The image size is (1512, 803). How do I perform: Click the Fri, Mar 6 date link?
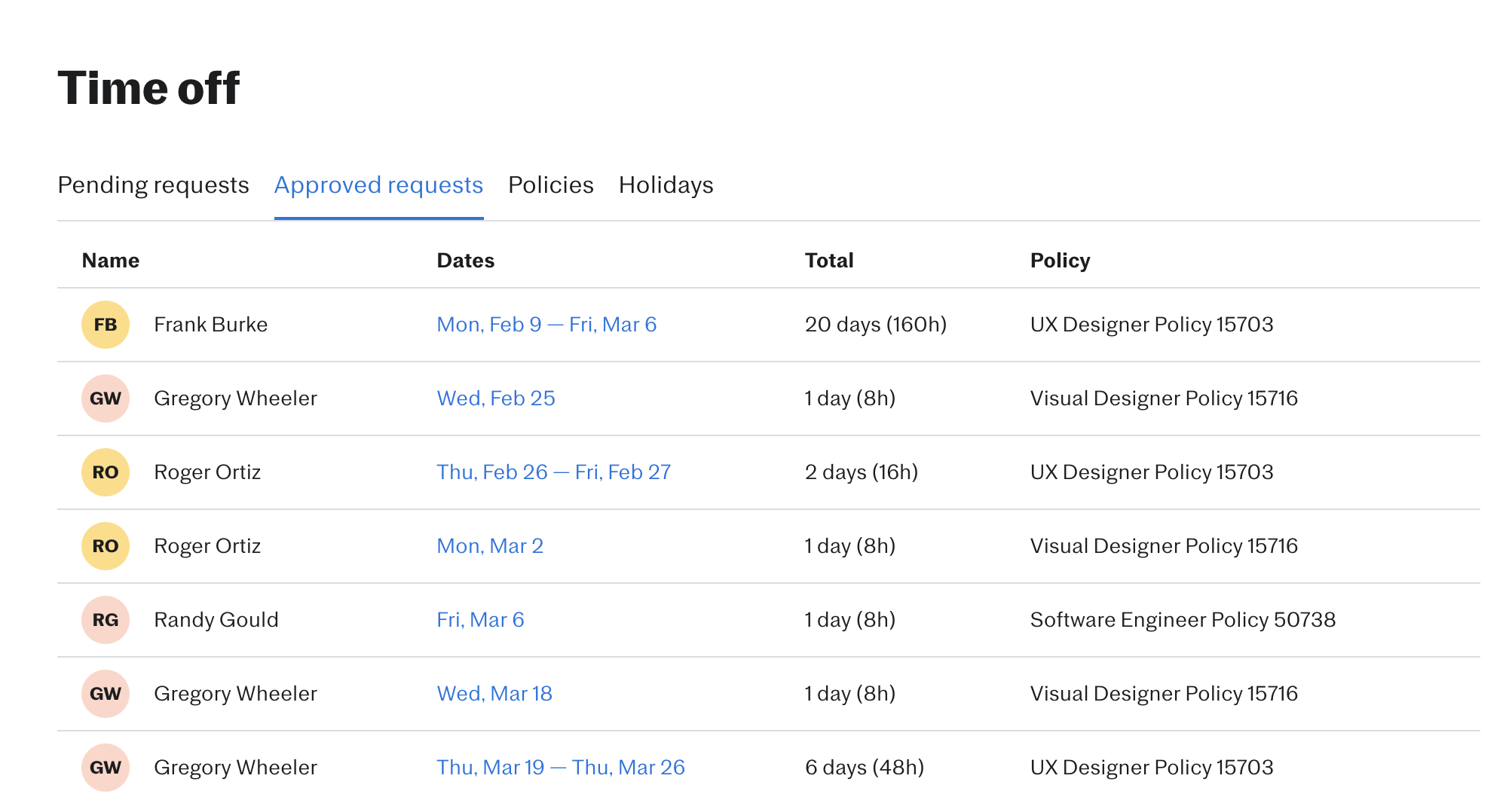(480, 620)
